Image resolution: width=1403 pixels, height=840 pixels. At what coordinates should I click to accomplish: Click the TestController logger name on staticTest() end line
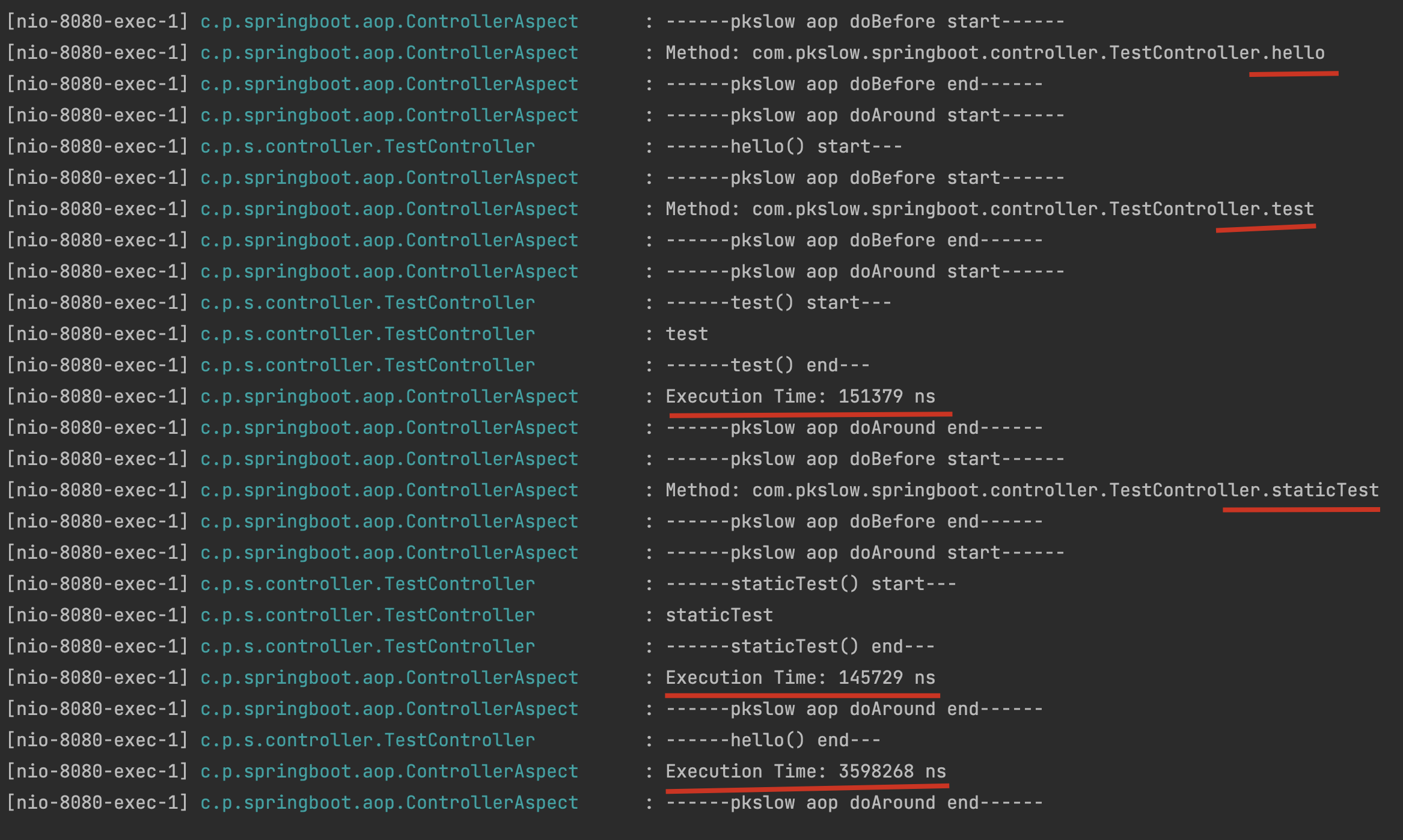tap(367, 647)
